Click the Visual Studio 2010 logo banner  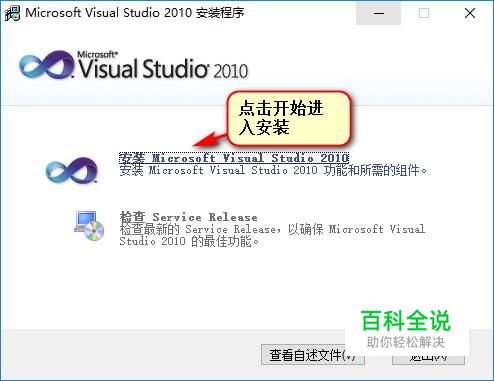pos(133,65)
